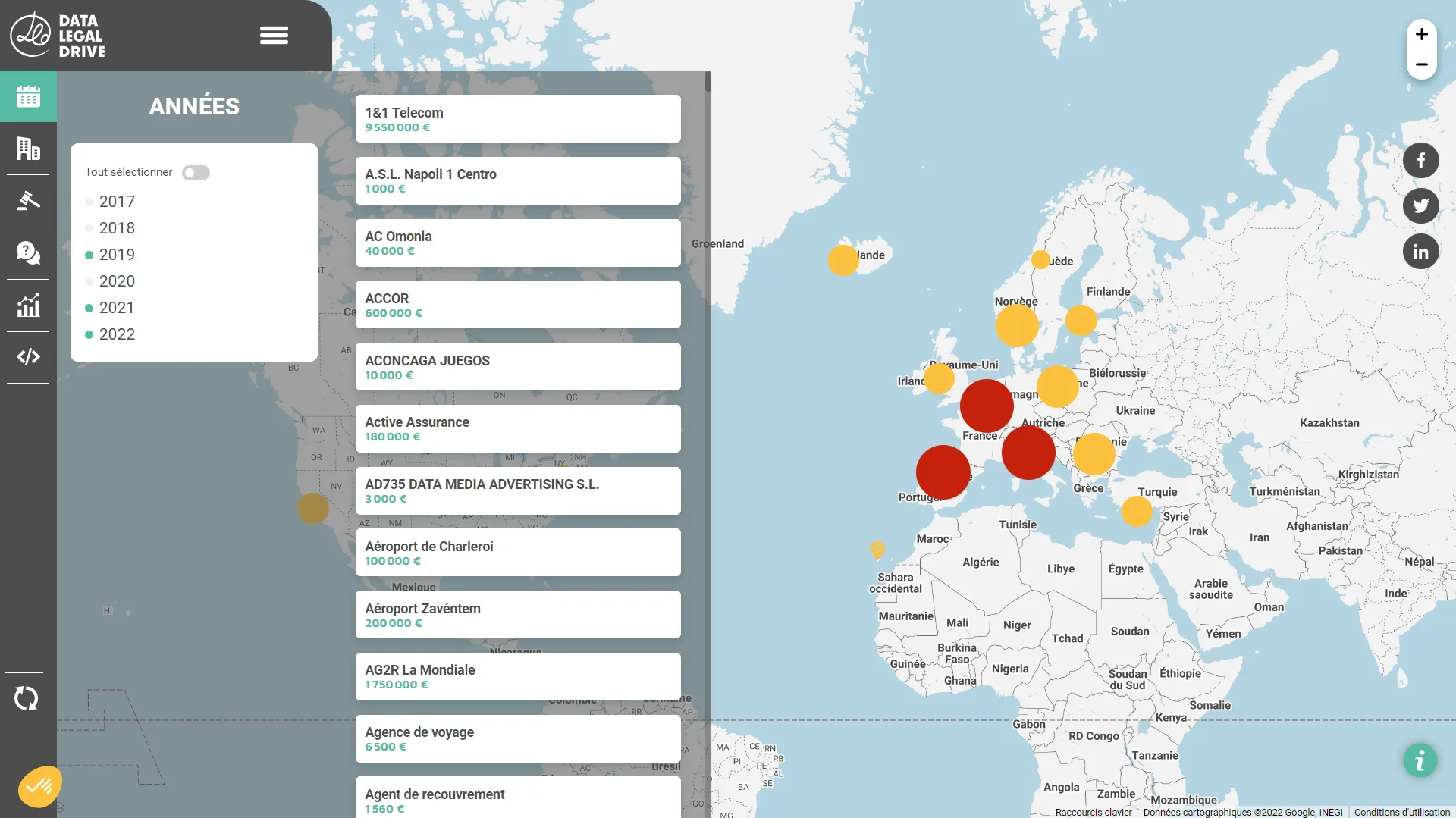Click the yellow circle near Finland
This screenshot has height=818, width=1456.
(x=1081, y=320)
